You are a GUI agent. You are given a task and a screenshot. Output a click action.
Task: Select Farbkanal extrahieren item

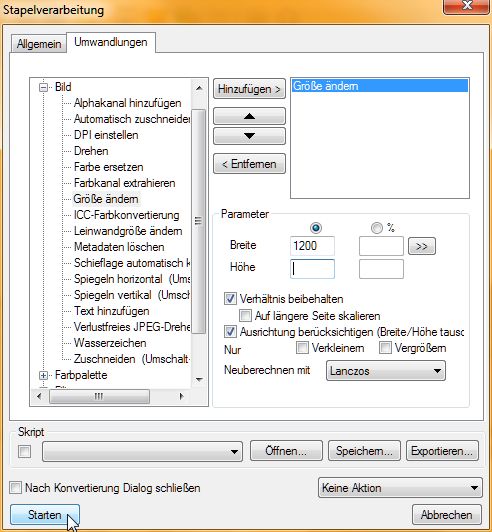point(125,183)
